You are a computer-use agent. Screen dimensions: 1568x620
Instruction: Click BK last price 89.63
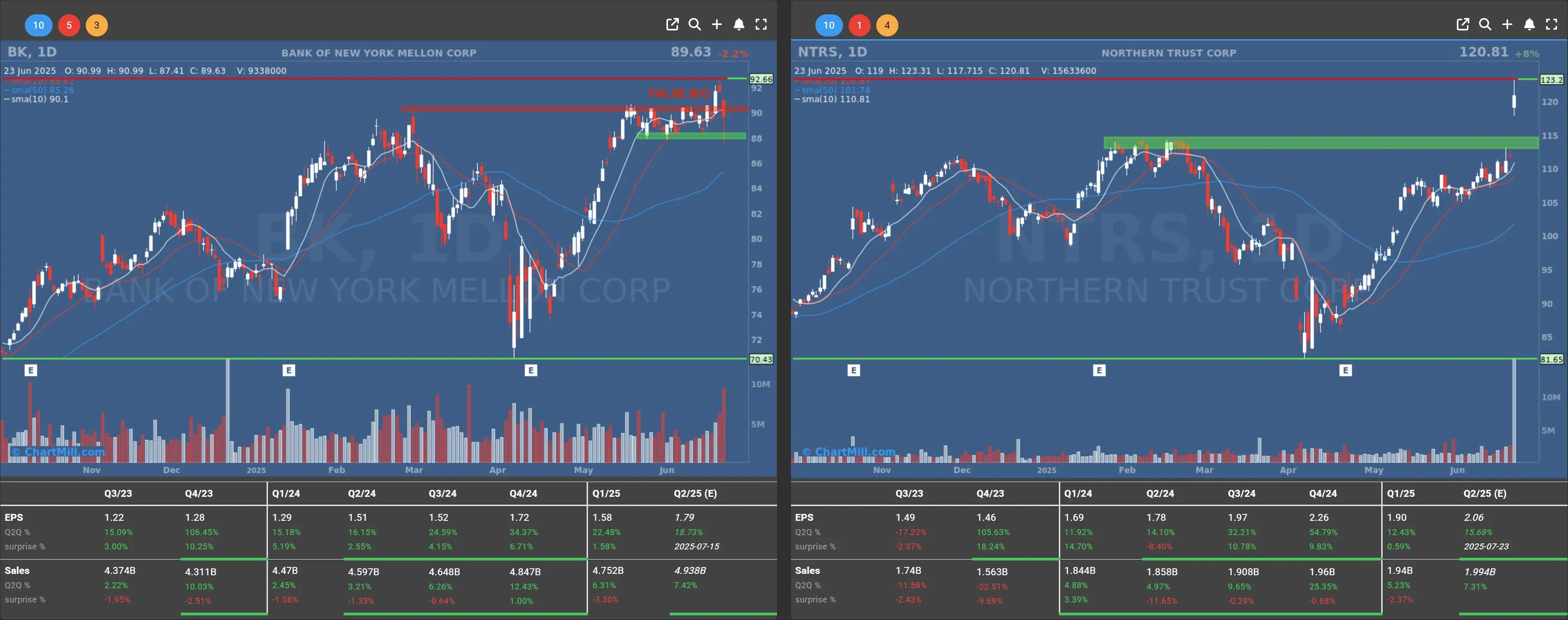[x=691, y=52]
